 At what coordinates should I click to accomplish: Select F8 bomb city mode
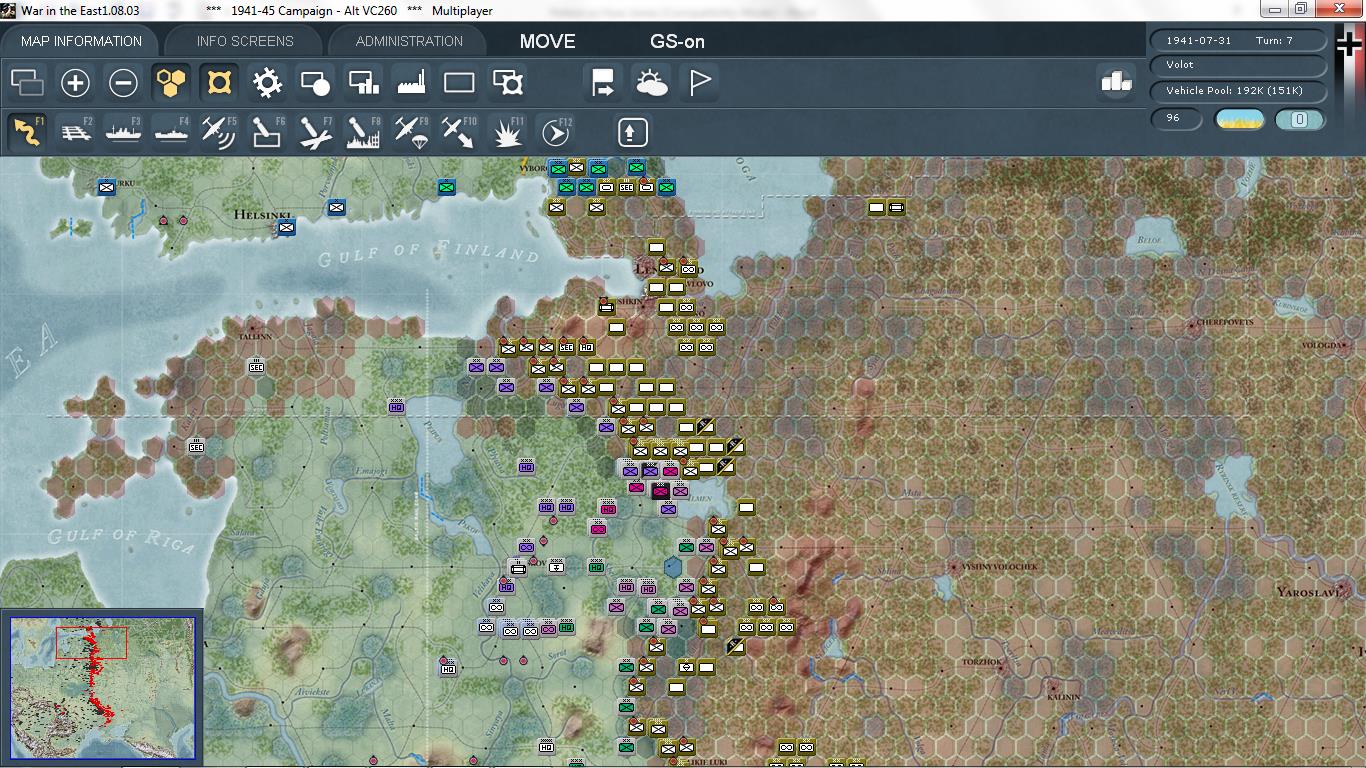coord(363,132)
